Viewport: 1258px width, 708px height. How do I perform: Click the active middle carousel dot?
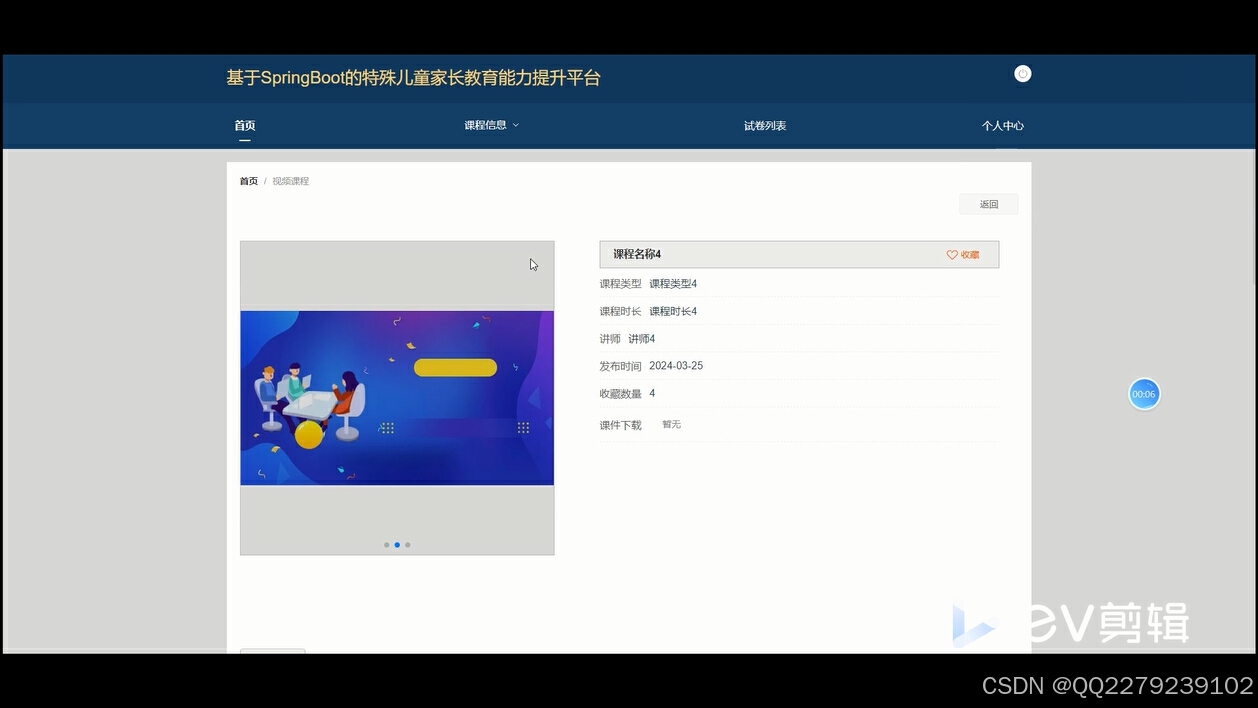[397, 544]
